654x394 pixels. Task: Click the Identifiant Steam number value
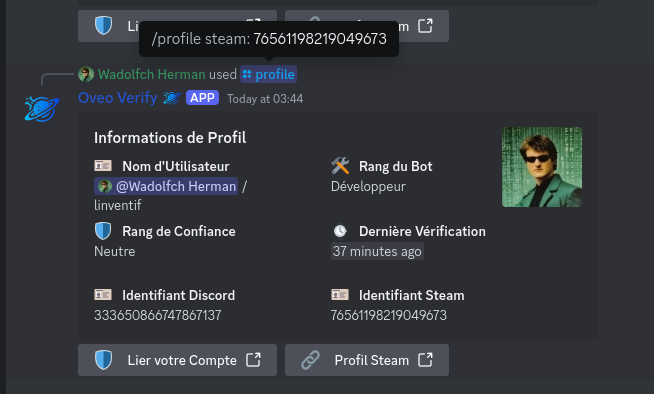[x=388, y=315]
